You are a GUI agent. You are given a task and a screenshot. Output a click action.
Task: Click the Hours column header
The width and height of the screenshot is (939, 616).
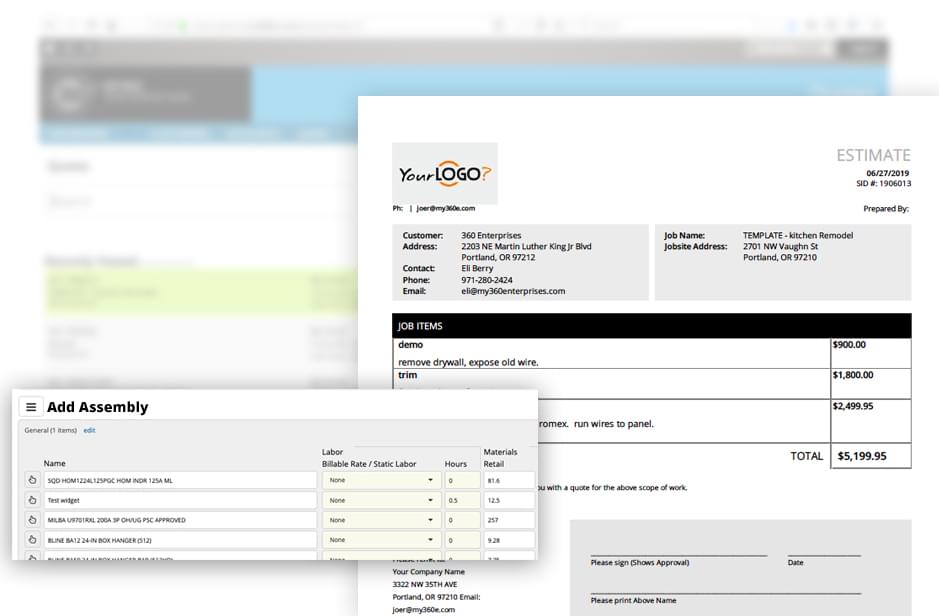pyautogui.click(x=456, y=464)
